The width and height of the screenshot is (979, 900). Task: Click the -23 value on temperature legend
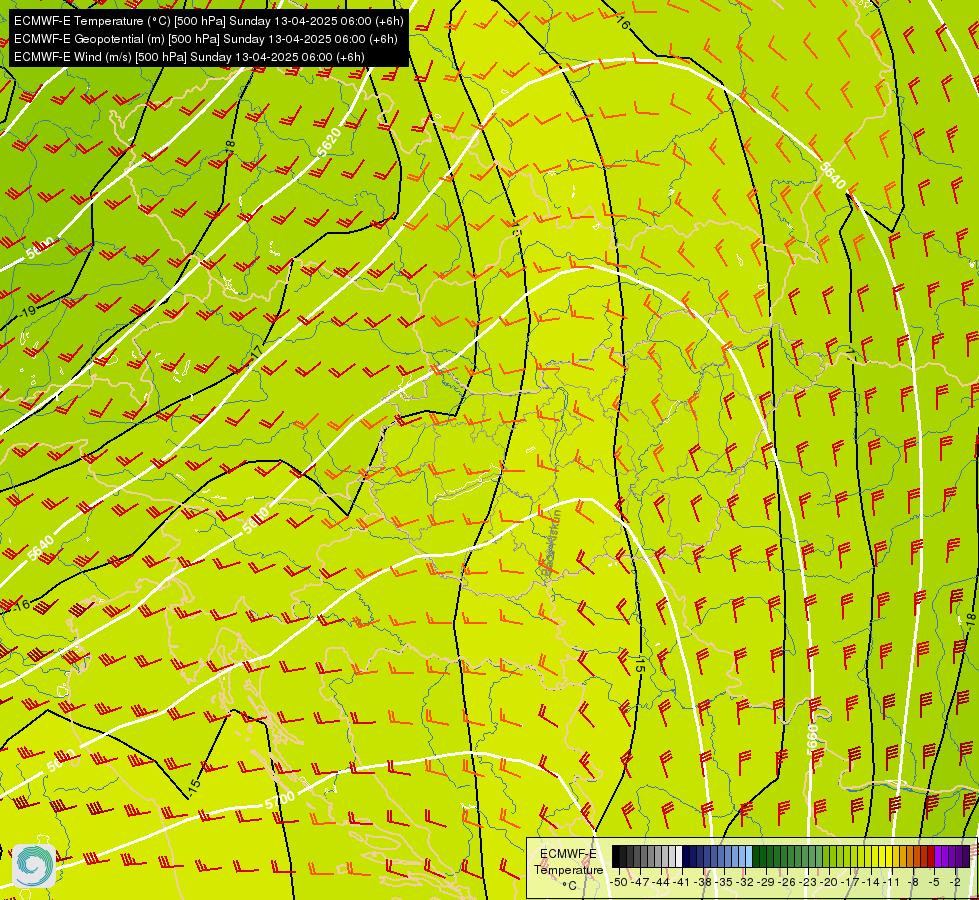tap(807, 883)
